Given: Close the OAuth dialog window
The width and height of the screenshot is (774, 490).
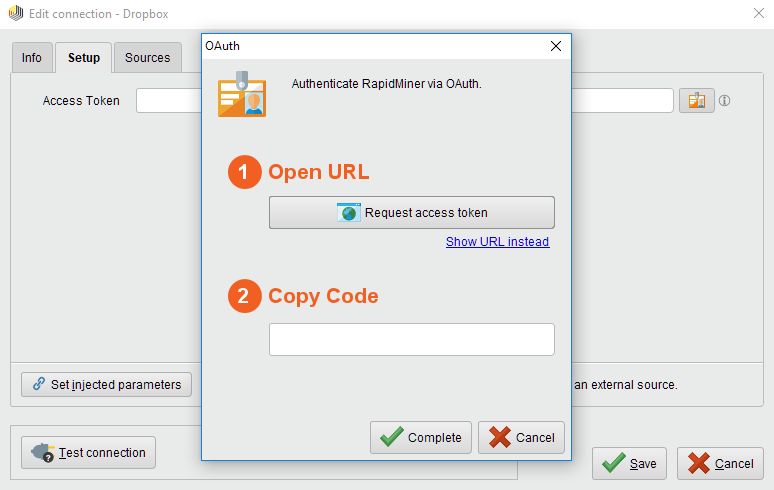Looking at the screenshot, I should pyautogui.click(x=555, y=46).
